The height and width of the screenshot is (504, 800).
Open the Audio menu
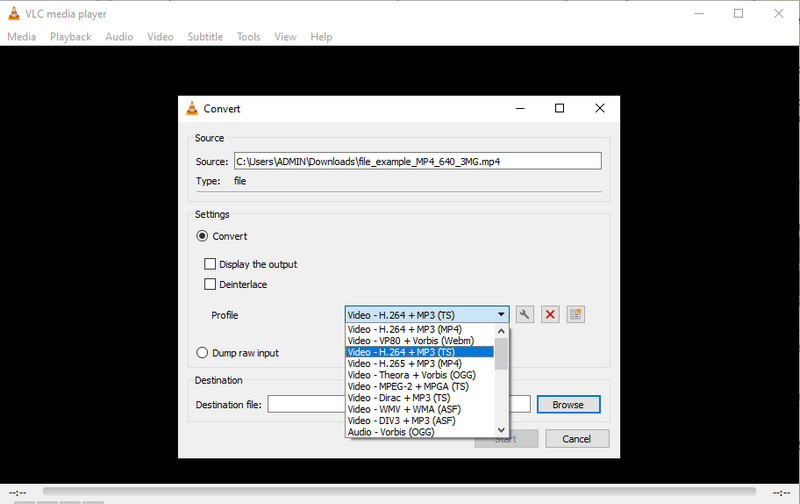pos(119,37)
